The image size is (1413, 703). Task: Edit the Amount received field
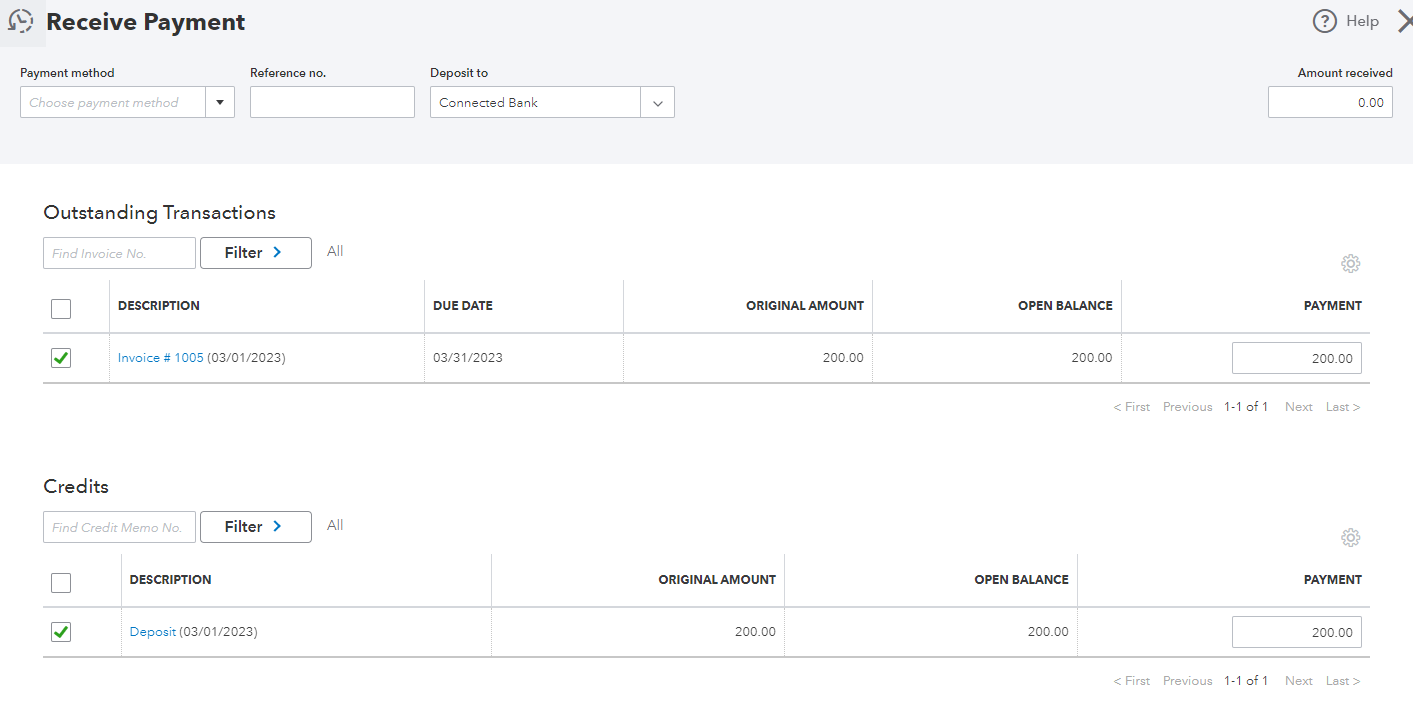(x=1330, y=101)
